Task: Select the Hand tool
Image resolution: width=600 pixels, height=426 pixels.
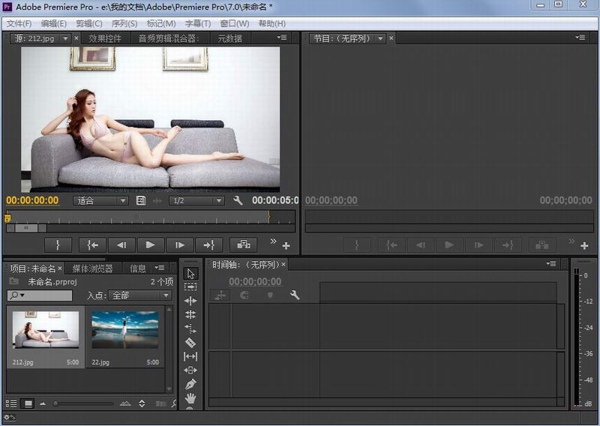Action: click(191, 398)
